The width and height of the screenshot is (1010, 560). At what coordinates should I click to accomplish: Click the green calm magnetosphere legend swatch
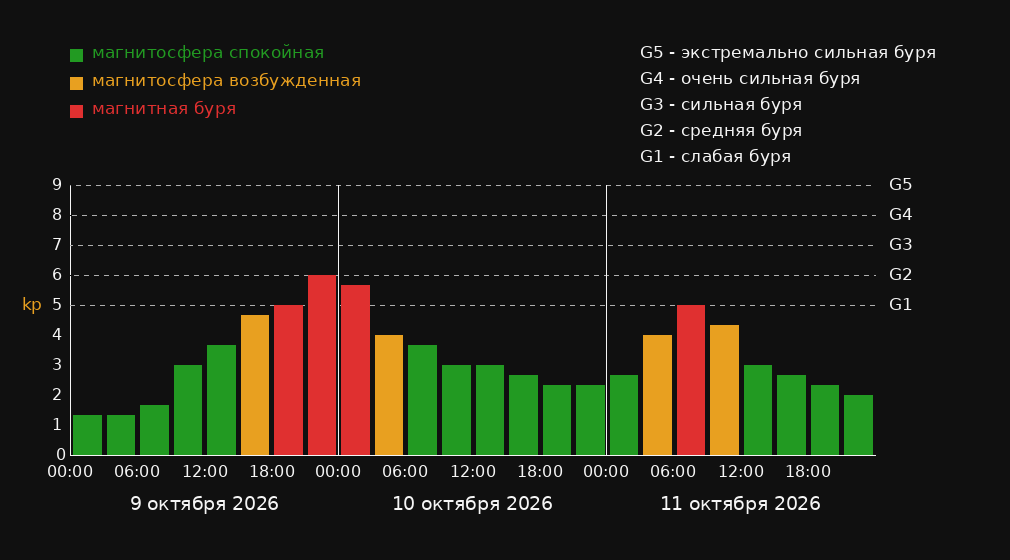(x=77, y=55)
